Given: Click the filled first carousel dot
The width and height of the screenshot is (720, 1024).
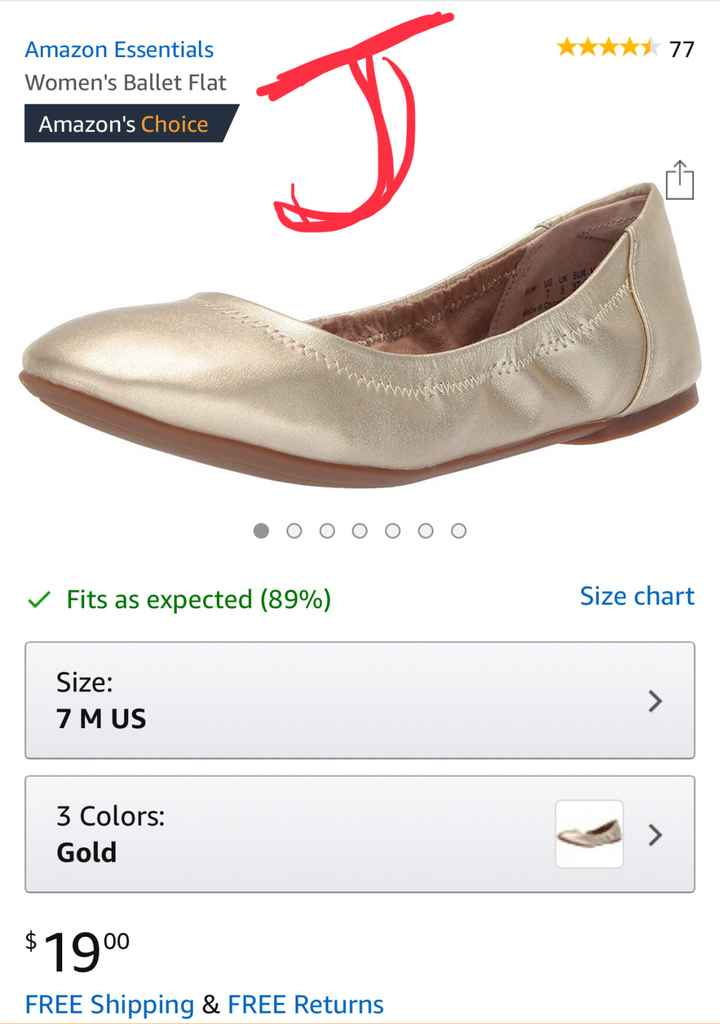Looking at the screenshot, I should tap(262, 531).
